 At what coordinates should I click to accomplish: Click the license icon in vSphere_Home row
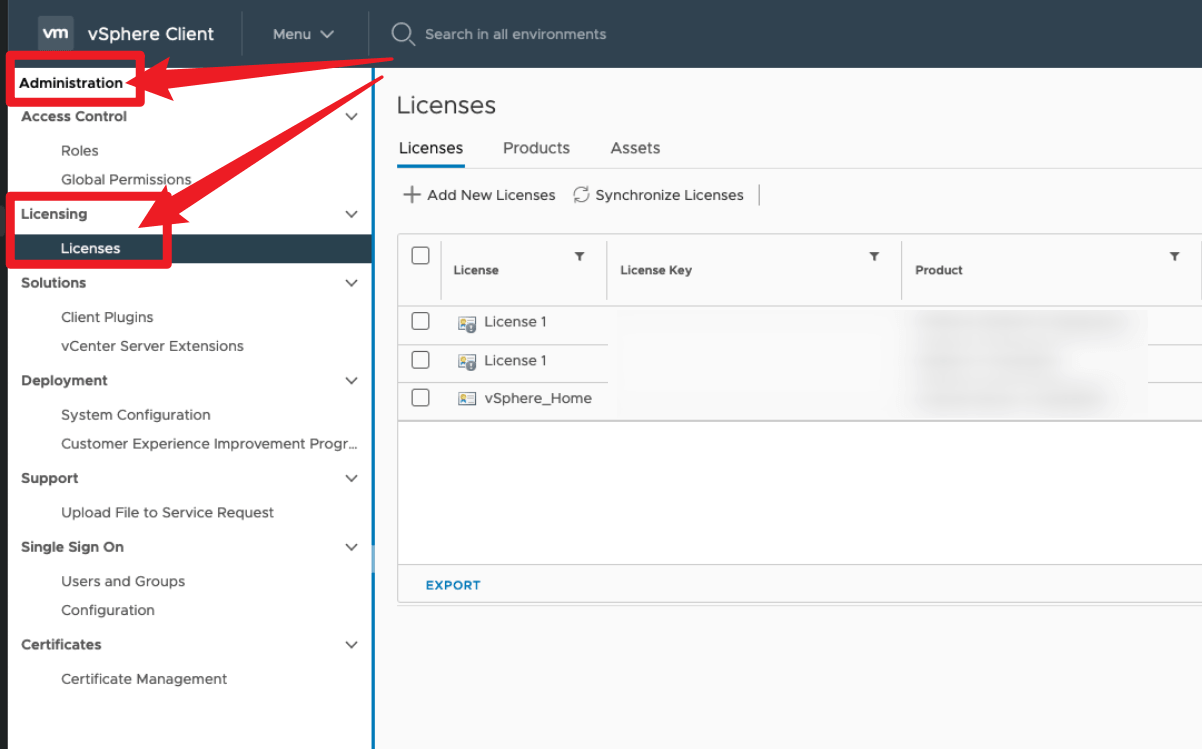click(x=467, y=398)
